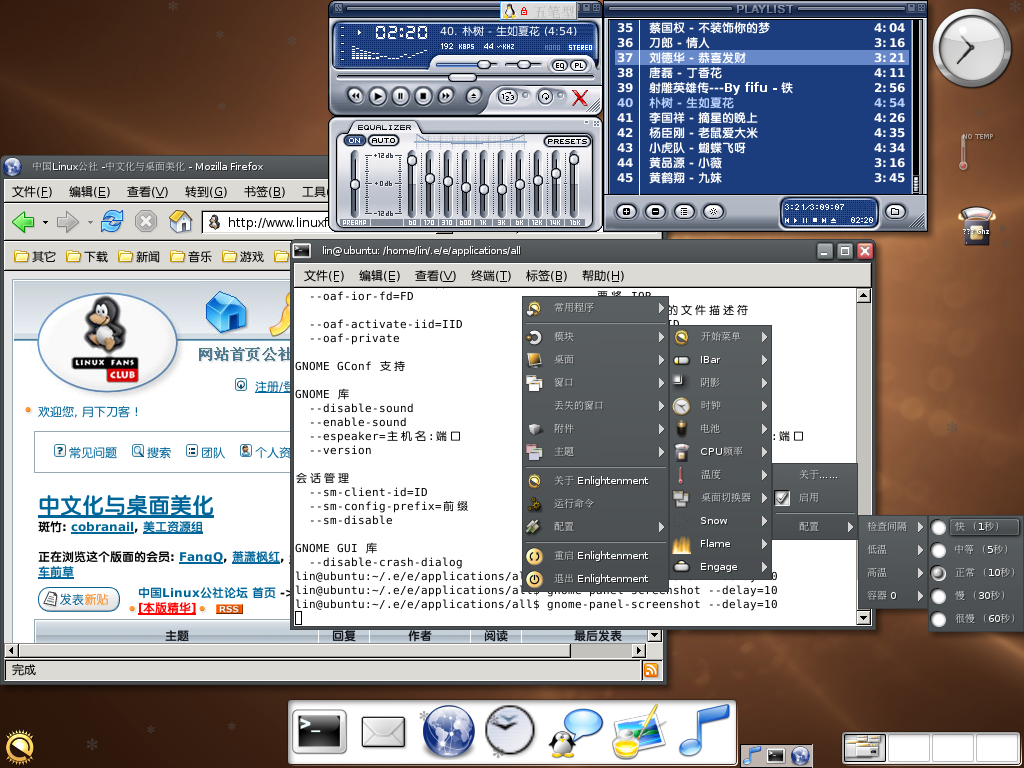Click the orange RSS badge on the forum page
The image size is (1024, 768).
coord(229,609)
